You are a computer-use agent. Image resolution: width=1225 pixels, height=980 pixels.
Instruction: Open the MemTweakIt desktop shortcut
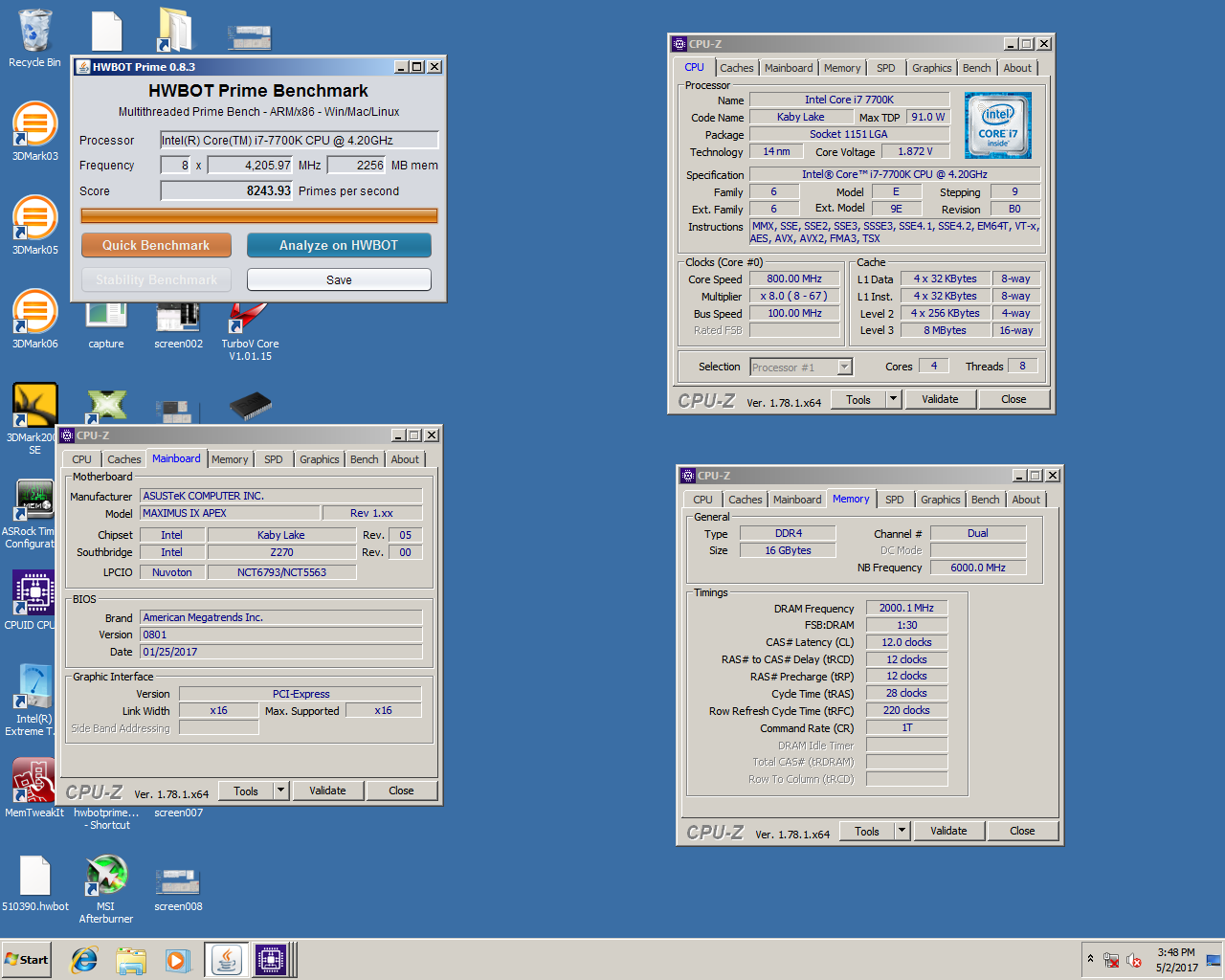tap(34, 789)
